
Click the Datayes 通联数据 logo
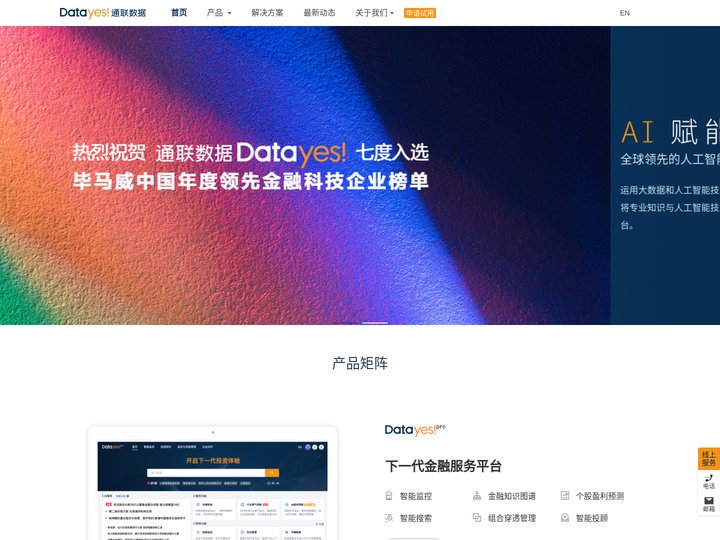coord(103,13)
